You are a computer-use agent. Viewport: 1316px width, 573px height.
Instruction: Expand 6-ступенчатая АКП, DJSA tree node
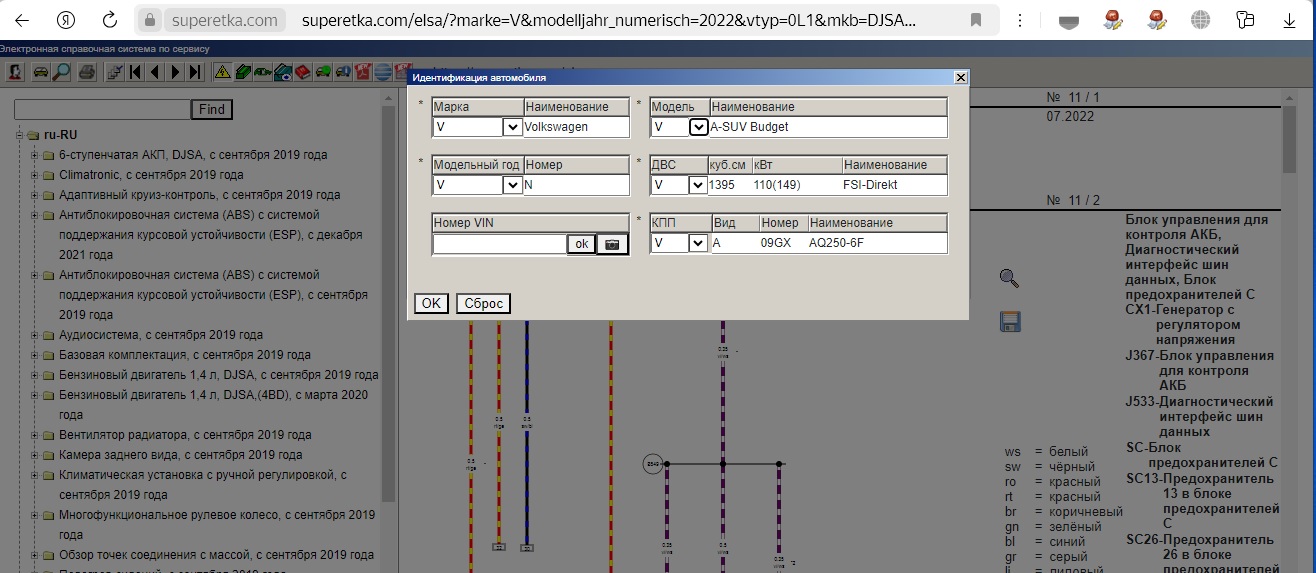(x=35, y=155)
